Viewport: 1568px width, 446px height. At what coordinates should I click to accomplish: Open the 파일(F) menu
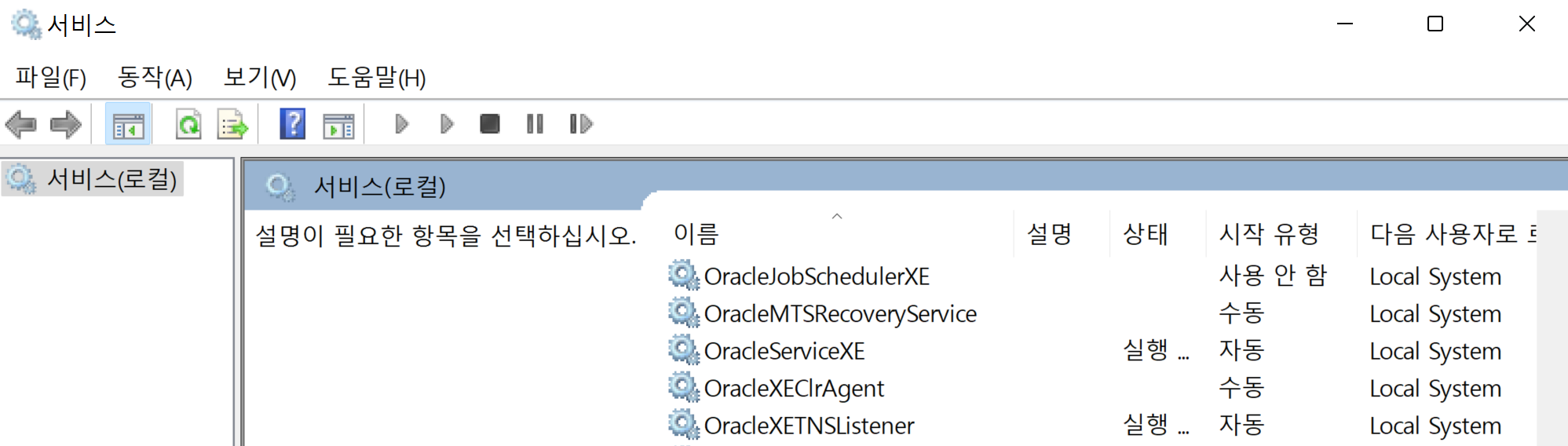pos(51,77)
